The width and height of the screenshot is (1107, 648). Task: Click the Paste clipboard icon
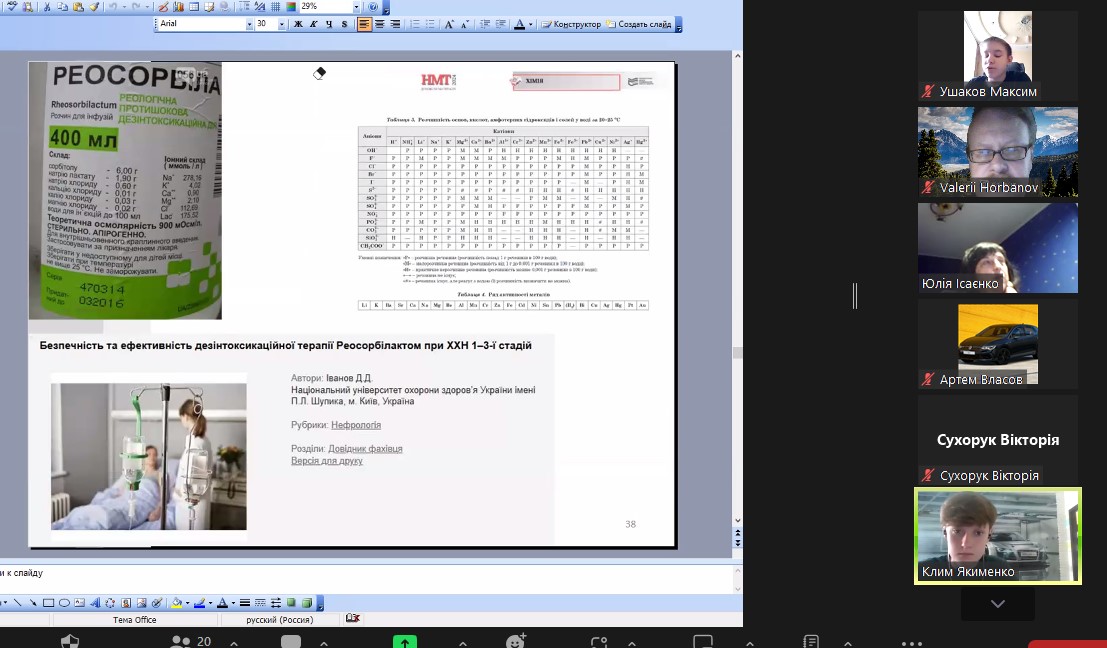tap(78, 7)
